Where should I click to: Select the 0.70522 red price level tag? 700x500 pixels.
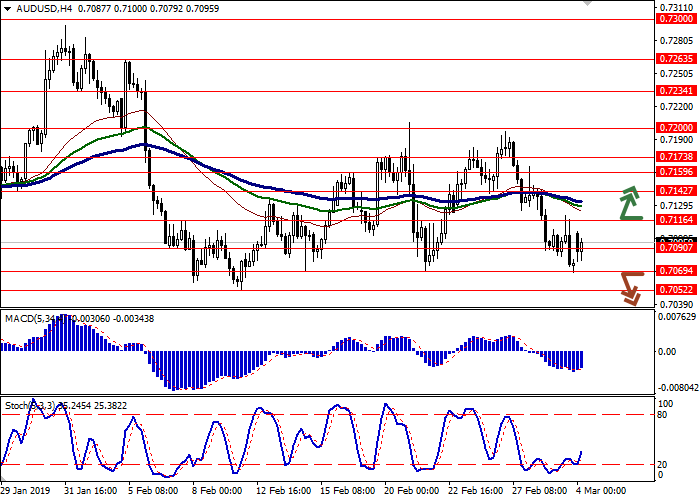pyautogui.click(x=676, y=290)
